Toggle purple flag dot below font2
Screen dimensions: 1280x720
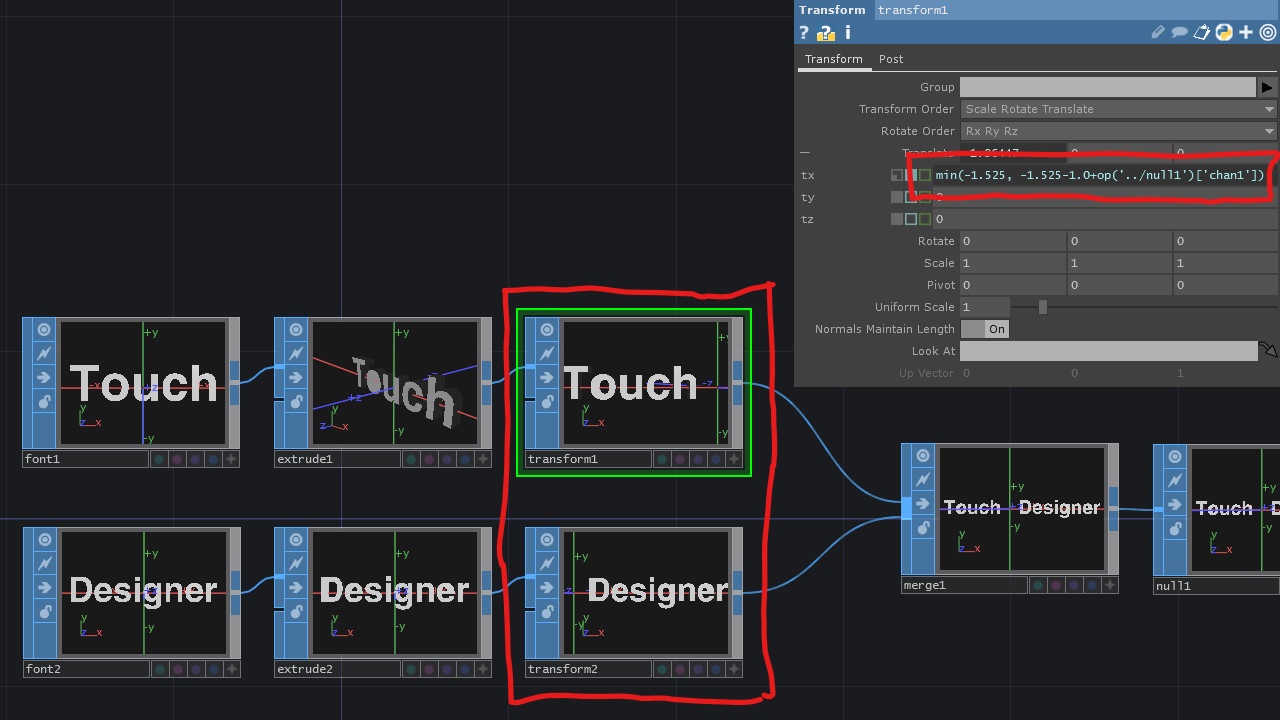[x=195, y=669]
